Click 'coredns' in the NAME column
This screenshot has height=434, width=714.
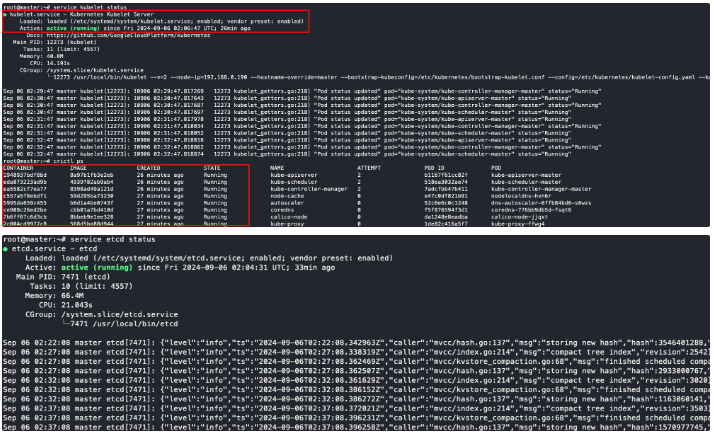point(282,210)
